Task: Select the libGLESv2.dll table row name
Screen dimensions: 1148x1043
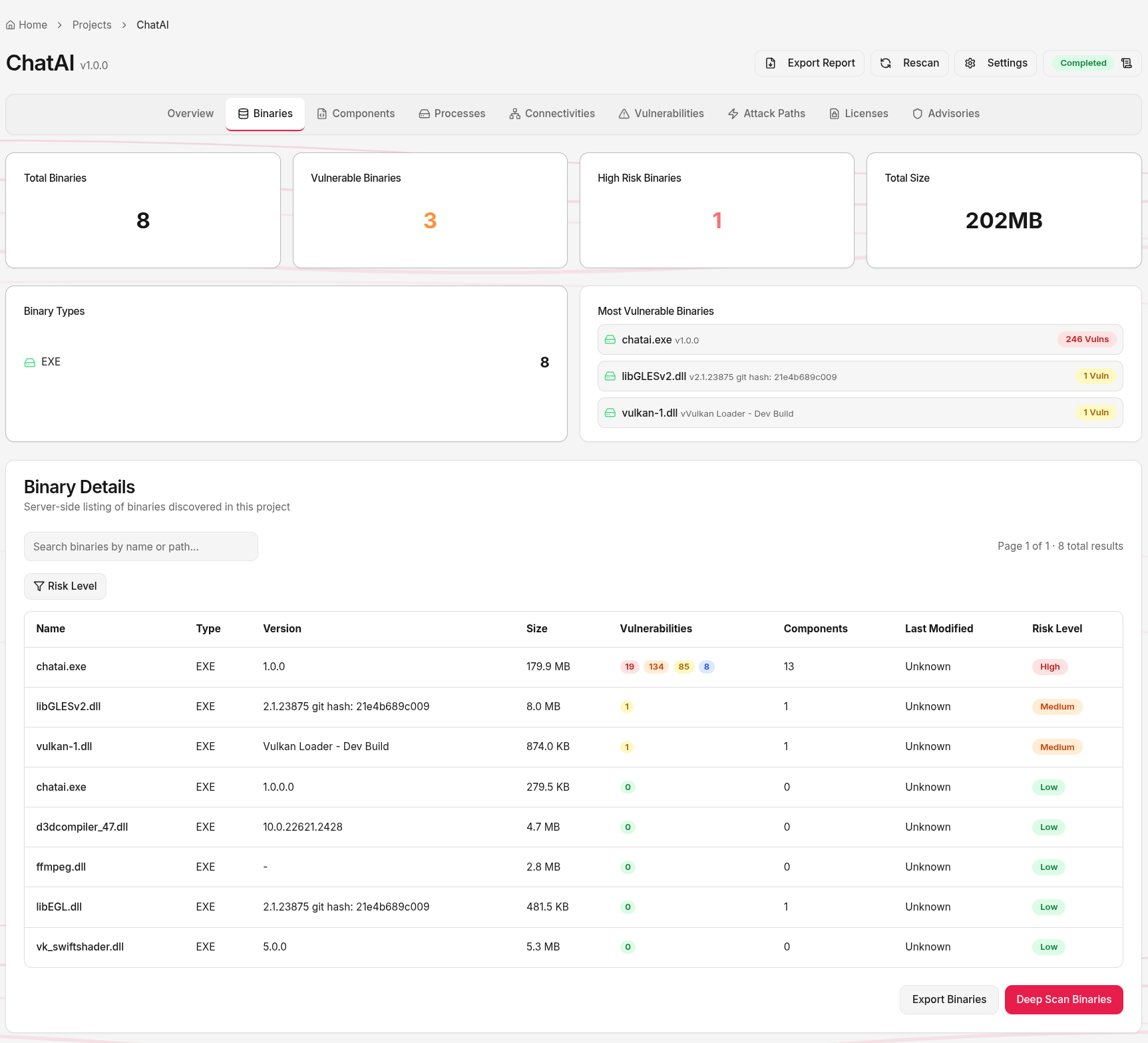Action: point(69,707)
